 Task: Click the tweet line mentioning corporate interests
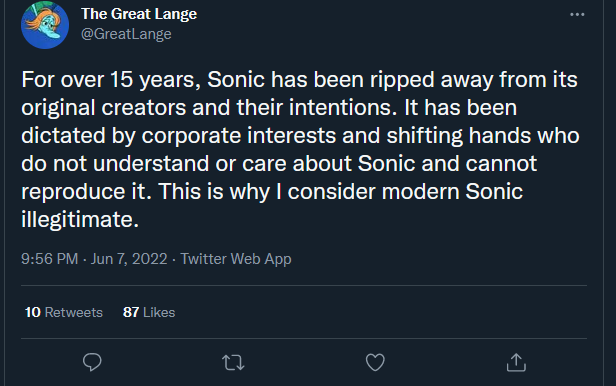pos(300,135)
